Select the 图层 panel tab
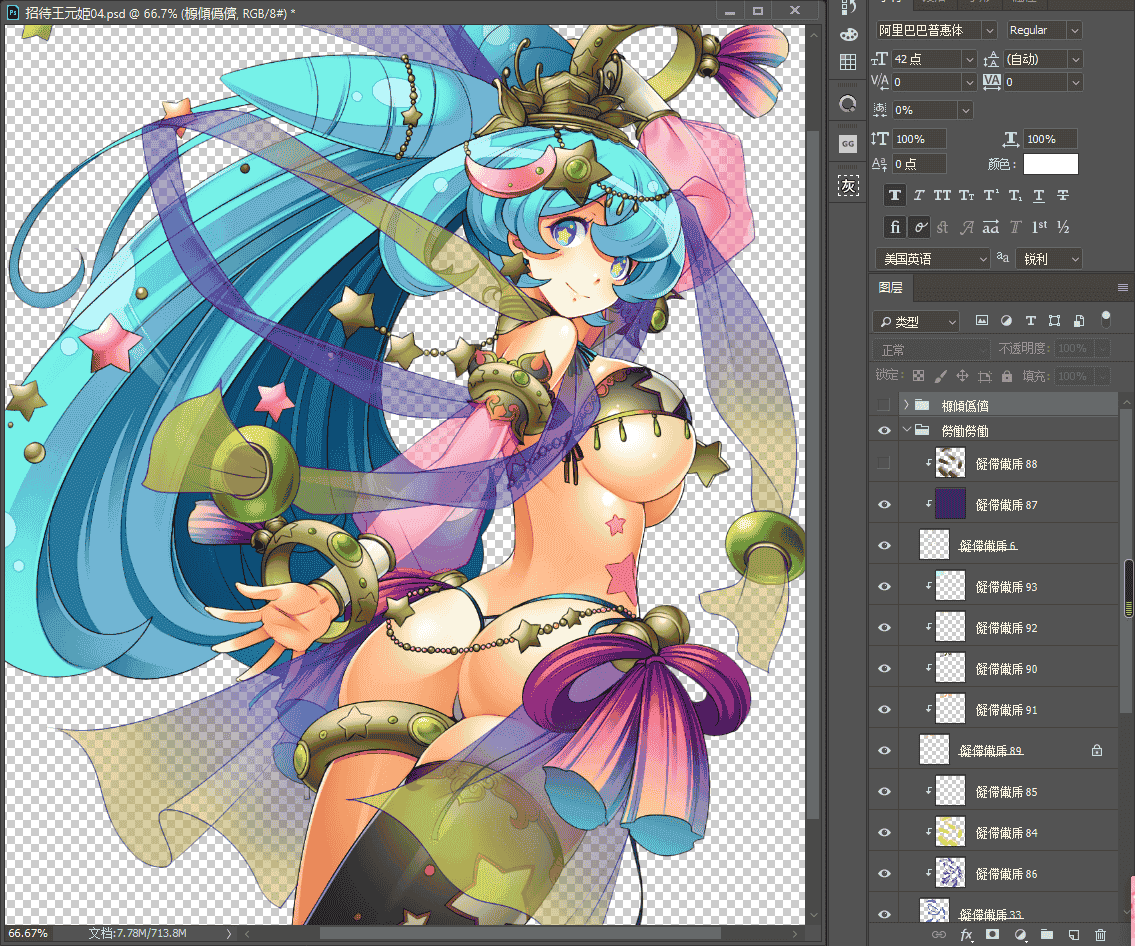1135x946 pixels. coord(890,287)
